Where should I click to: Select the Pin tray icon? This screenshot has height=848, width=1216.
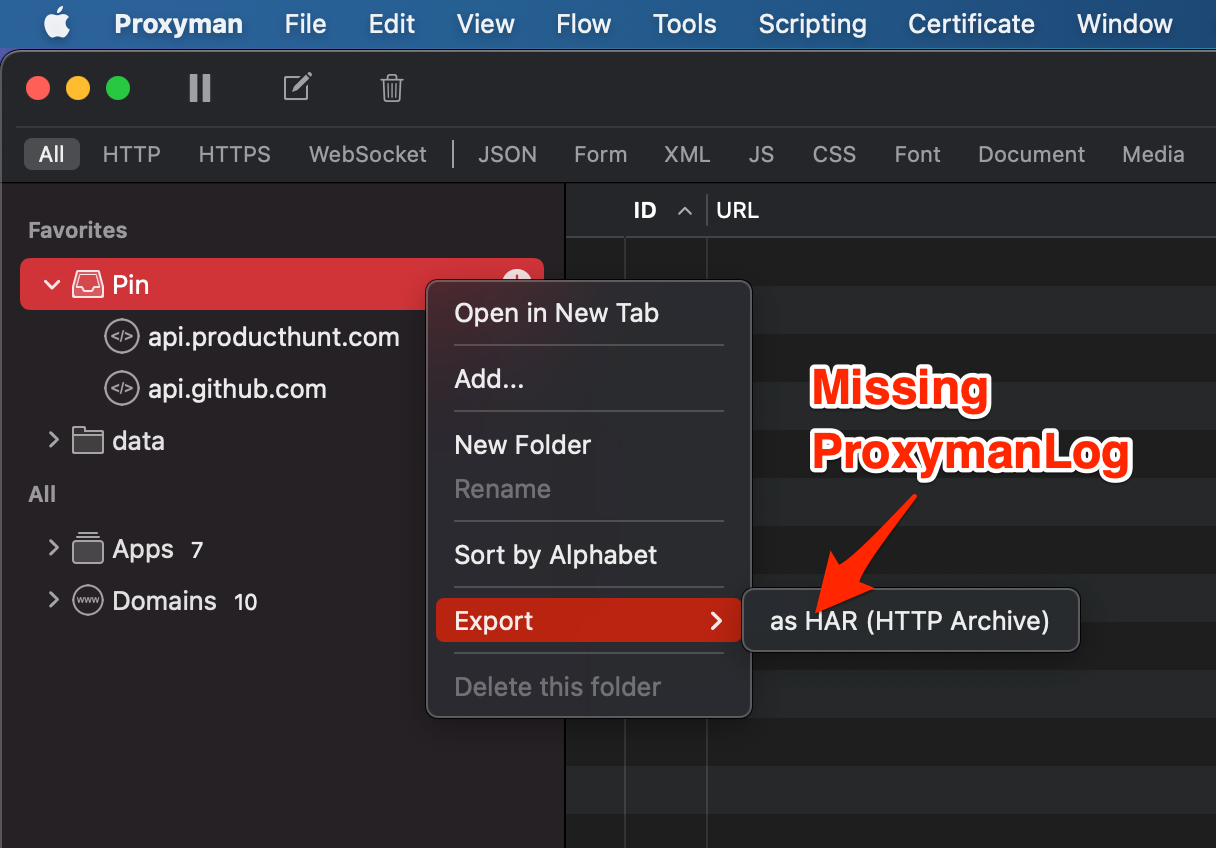coord(87,285)
